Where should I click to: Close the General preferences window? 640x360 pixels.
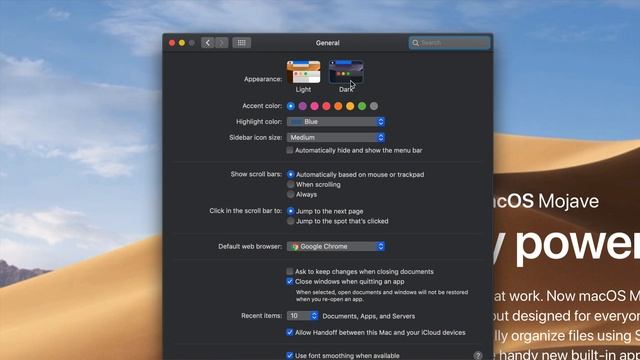(172, 43)
